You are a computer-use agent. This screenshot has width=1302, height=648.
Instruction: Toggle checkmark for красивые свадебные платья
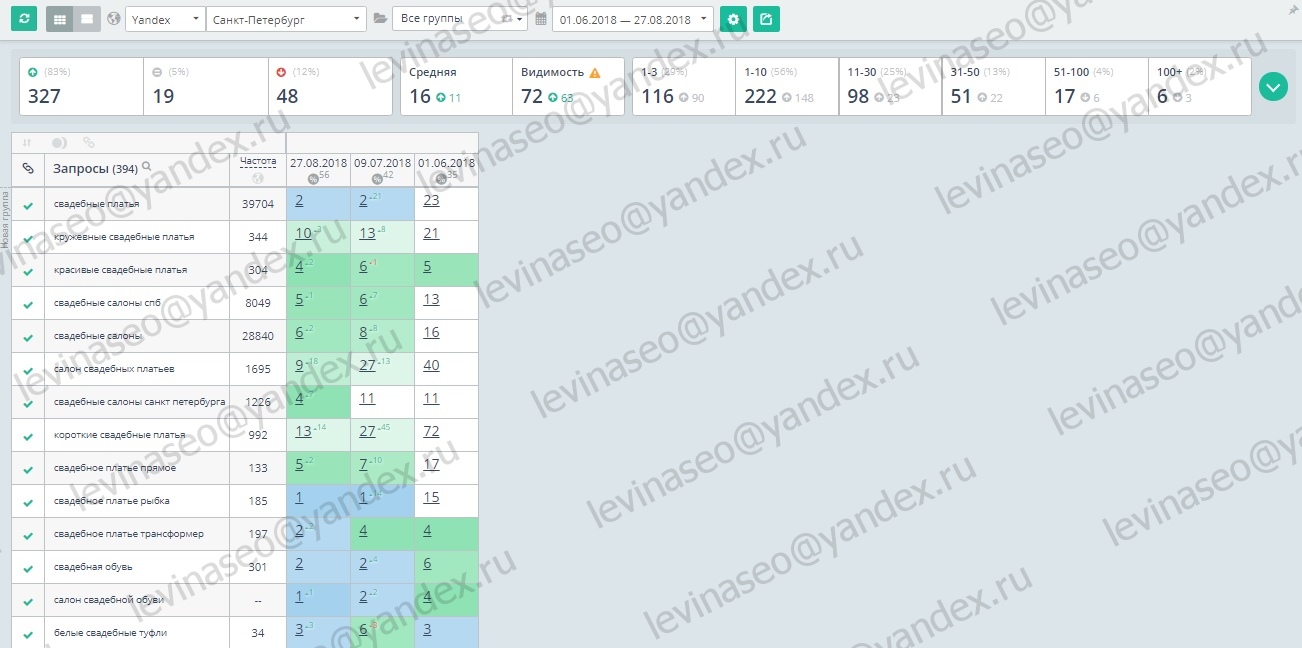click(28, 272)
